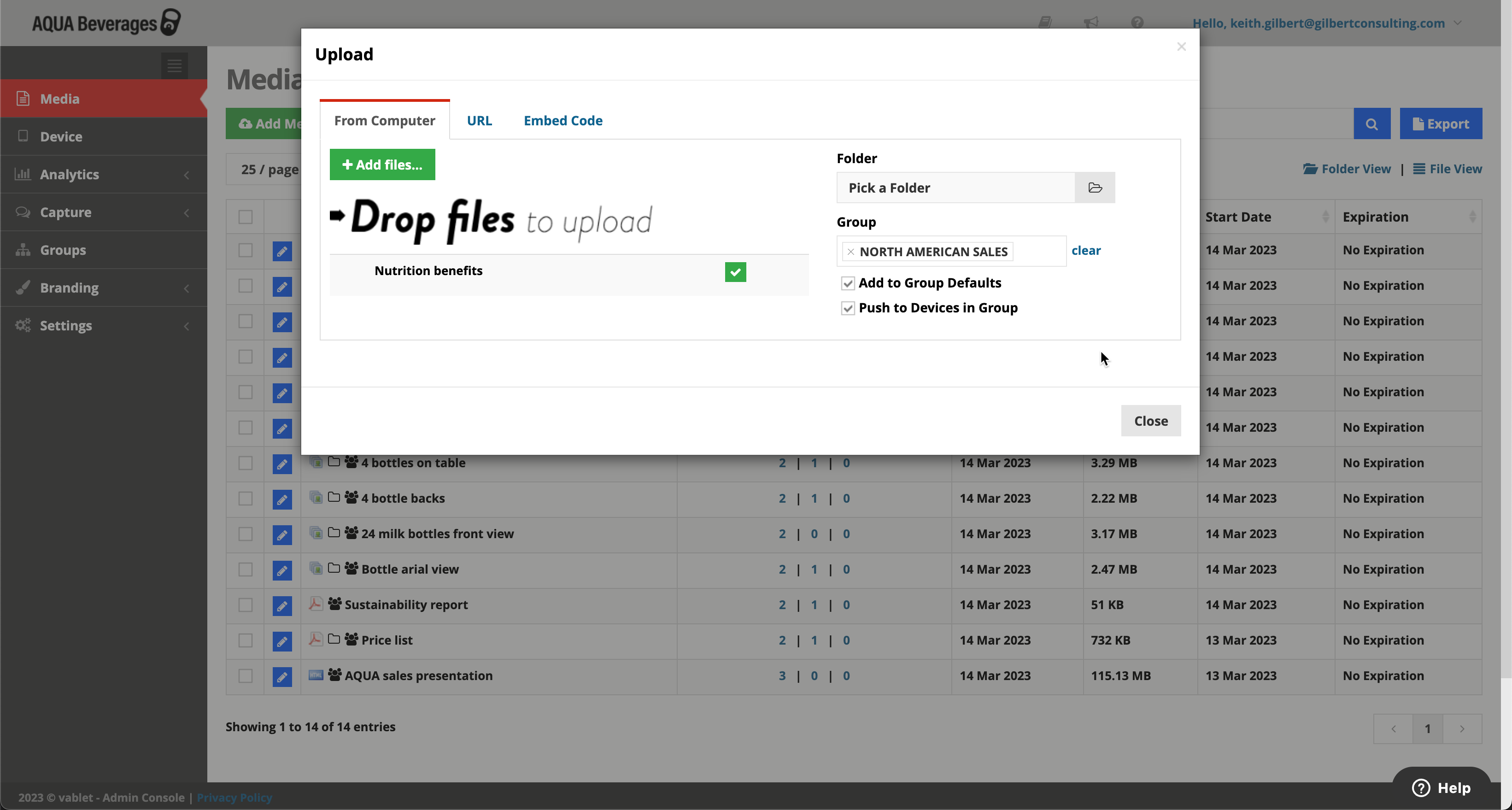Image resolution: width=1512 pixels, height=810 pixels.
Task: Click the Add files... button
Action: pyautogui.click(x=382, y=165)
